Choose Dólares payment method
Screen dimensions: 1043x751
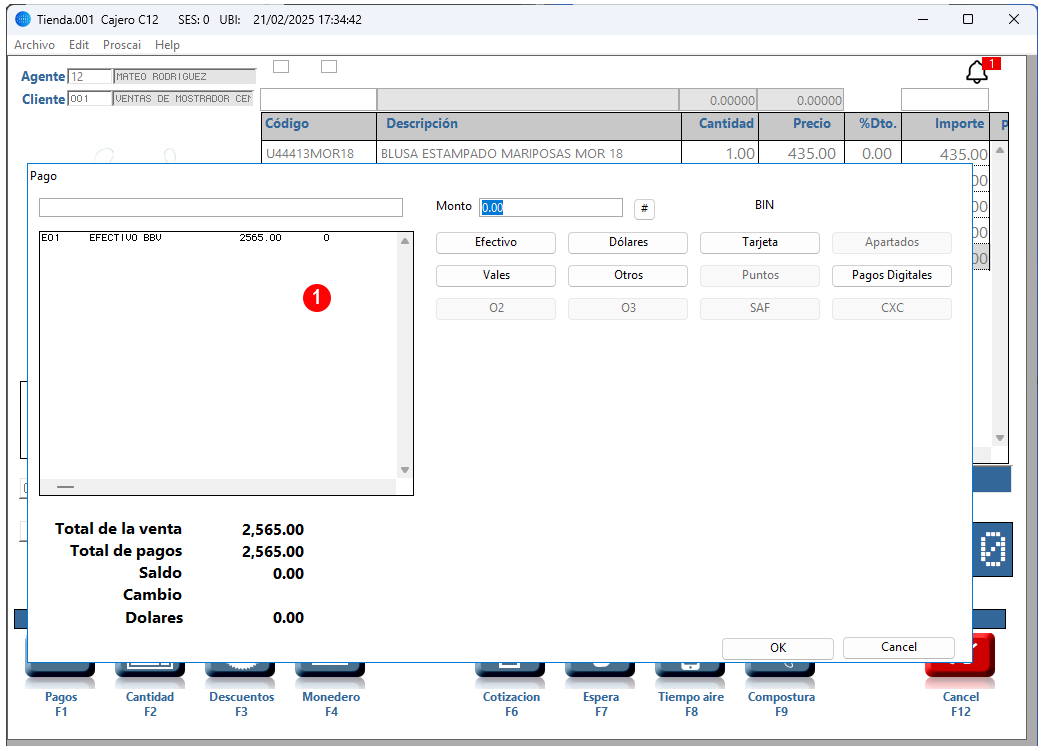[628, 242]
